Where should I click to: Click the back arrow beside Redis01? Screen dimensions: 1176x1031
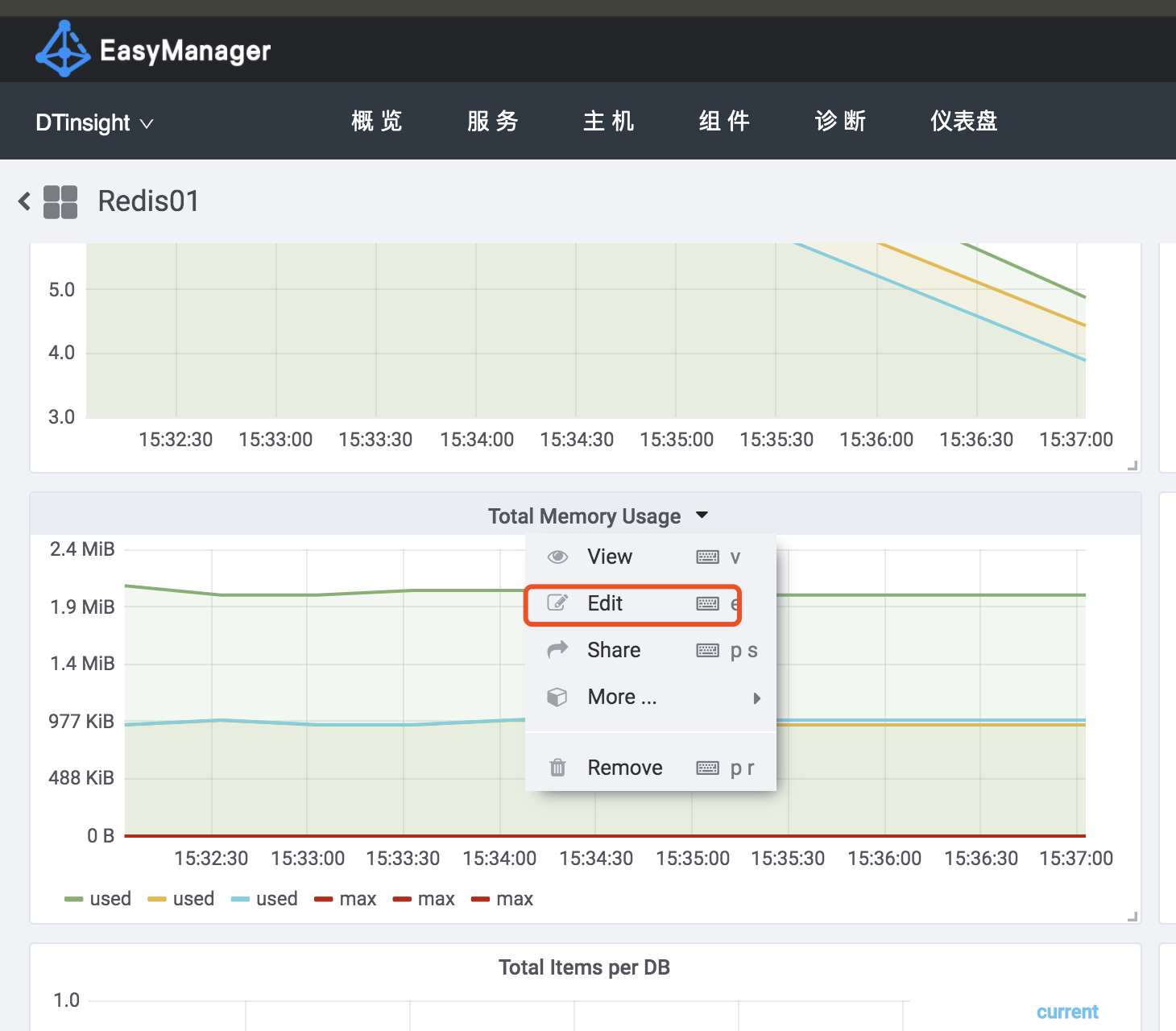tap(24, 201)
